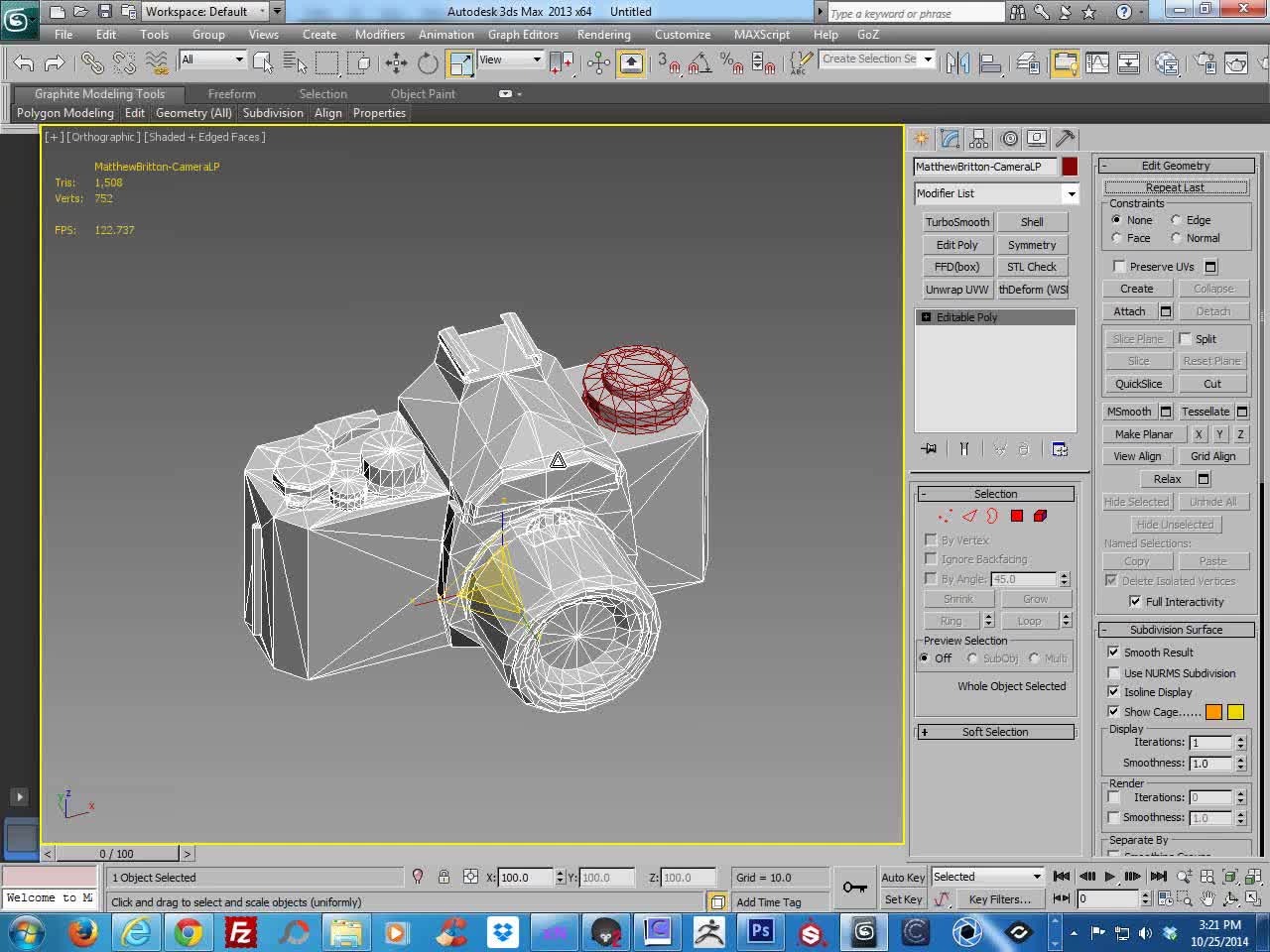Select Edge sub-object level icon

(969, 516)
